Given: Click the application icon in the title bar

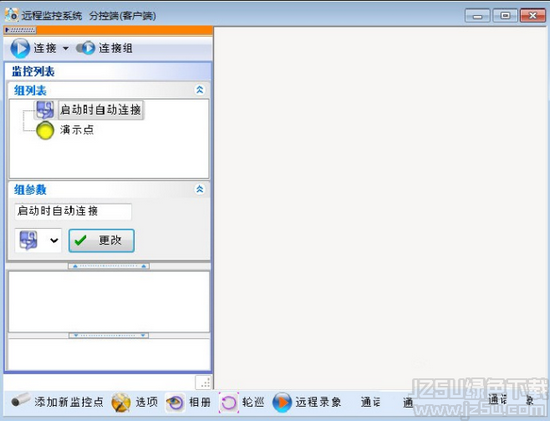Looking at the screenshot, I should coord(12,15).
